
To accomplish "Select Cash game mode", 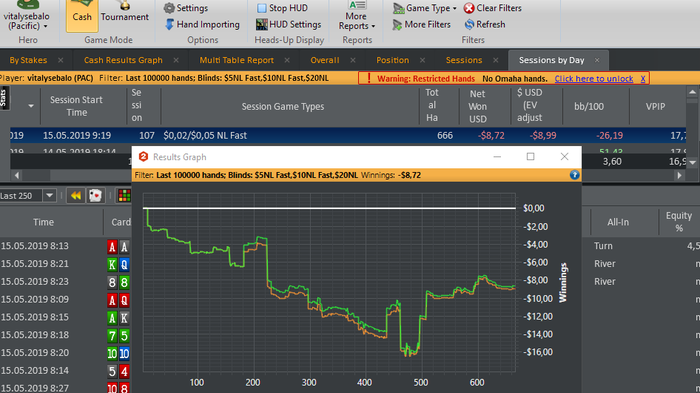I will click(x=82, y=16).
